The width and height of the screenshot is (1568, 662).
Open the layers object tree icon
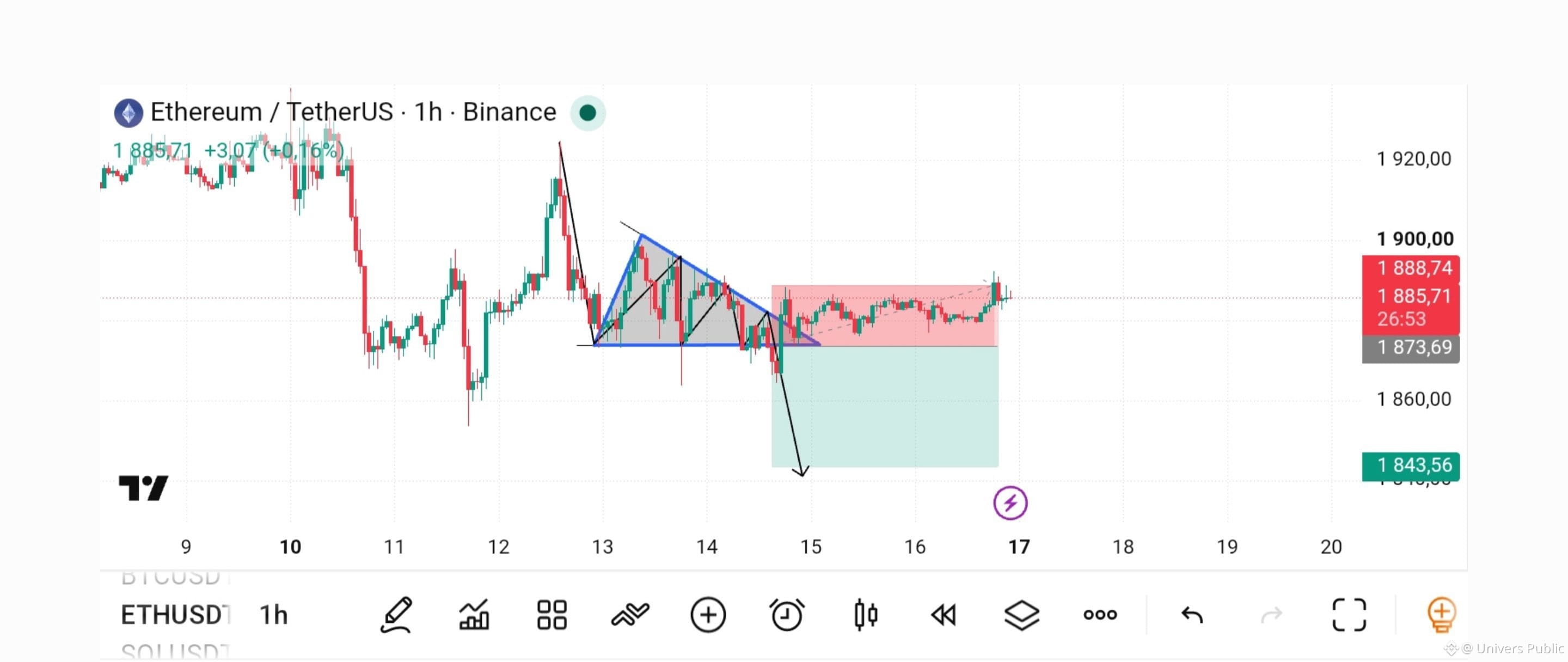(x=1021, y=615)
